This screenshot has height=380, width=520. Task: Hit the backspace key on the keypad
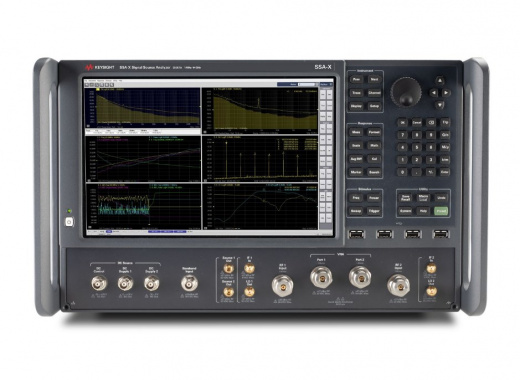[x=431, y=122]
